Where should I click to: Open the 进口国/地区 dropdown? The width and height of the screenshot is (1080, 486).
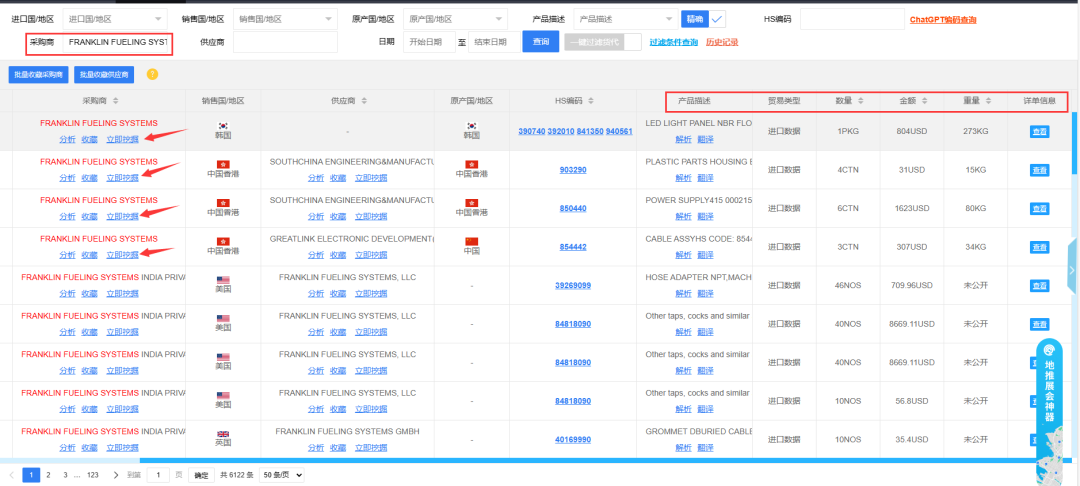coord(115,19)
